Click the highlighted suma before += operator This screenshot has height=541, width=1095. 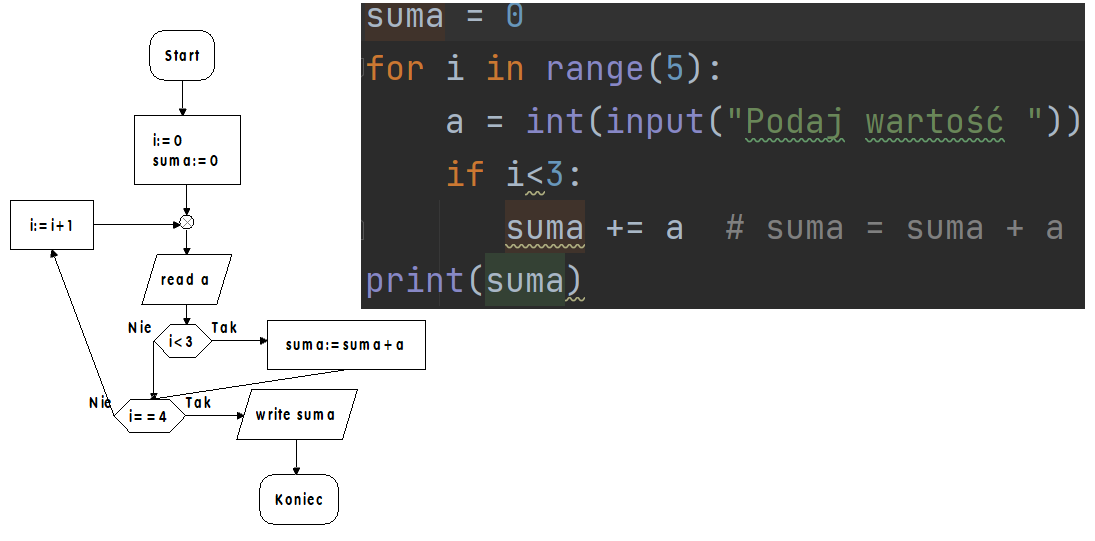[544, 228]
